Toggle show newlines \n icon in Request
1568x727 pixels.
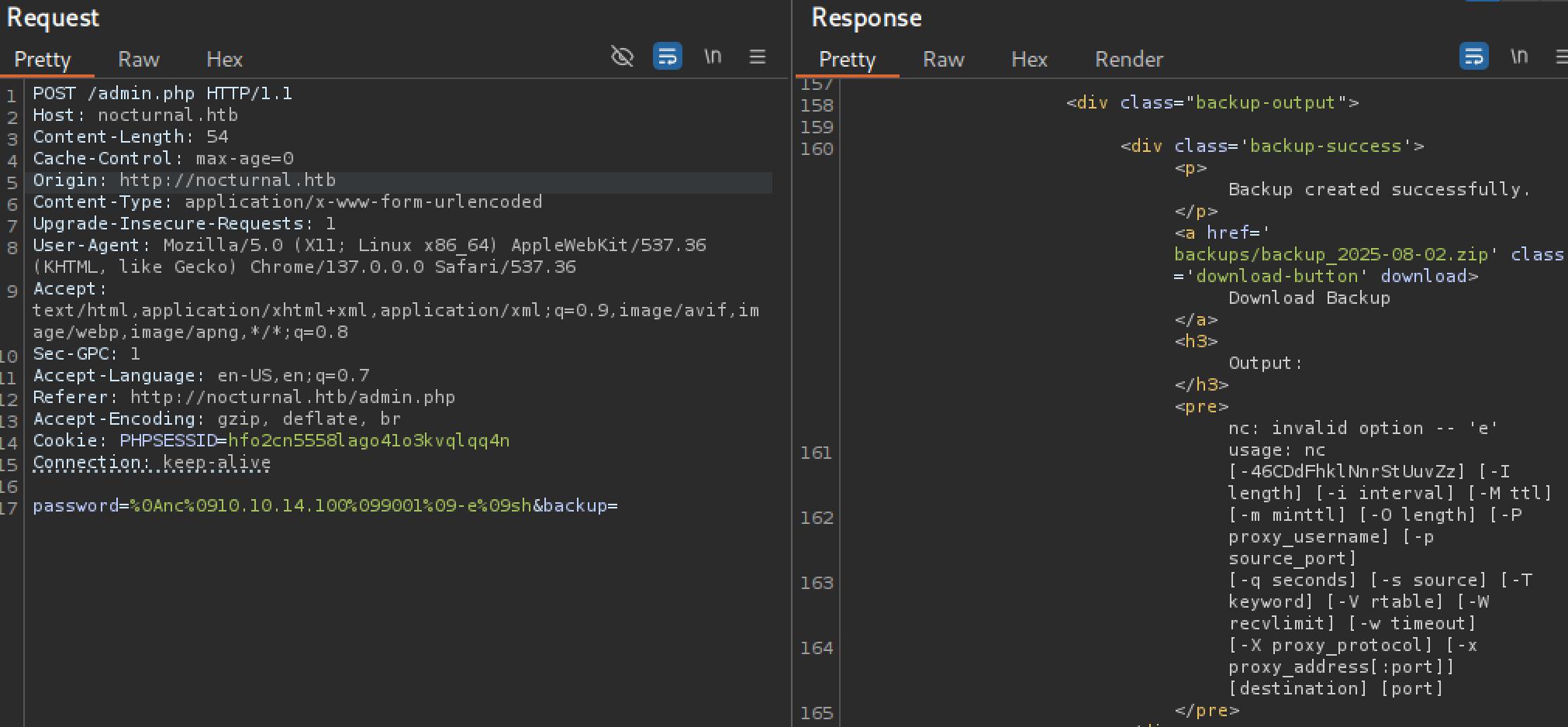713,57
